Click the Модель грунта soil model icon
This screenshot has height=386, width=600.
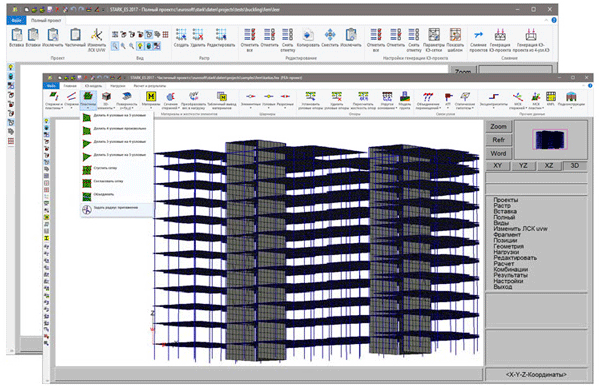click(404, 96)
